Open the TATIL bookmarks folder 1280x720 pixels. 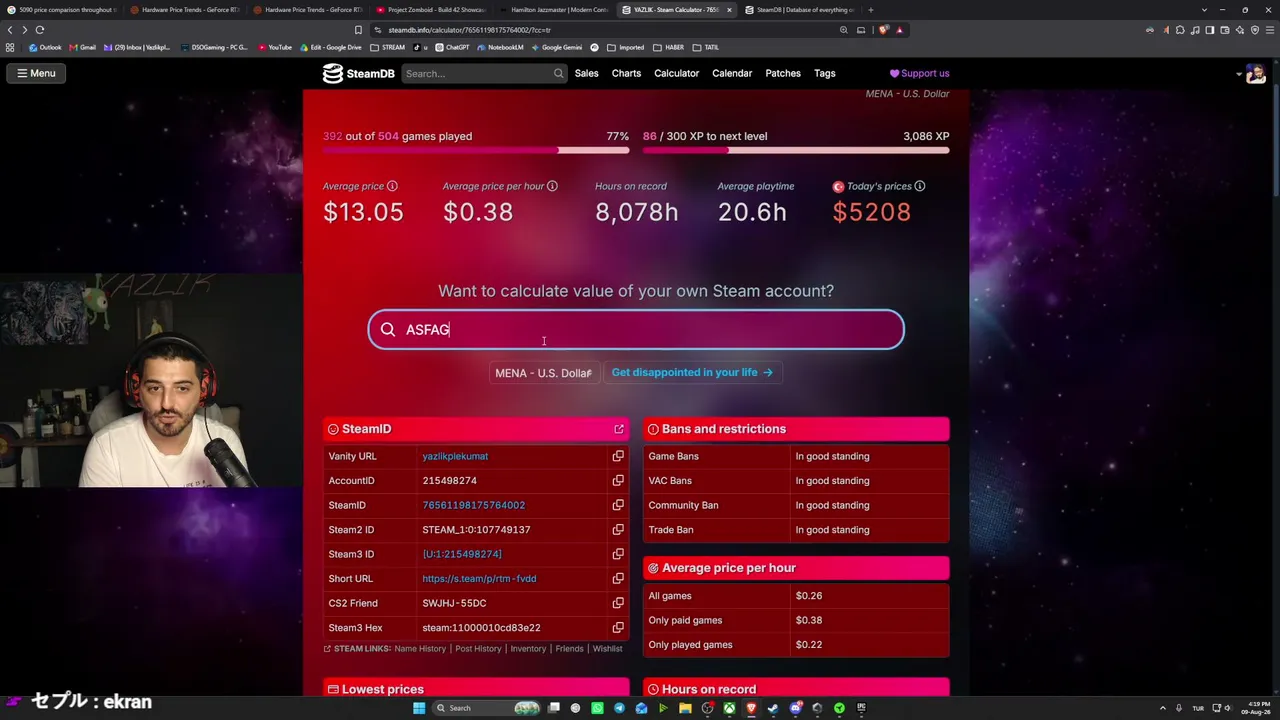706,47
